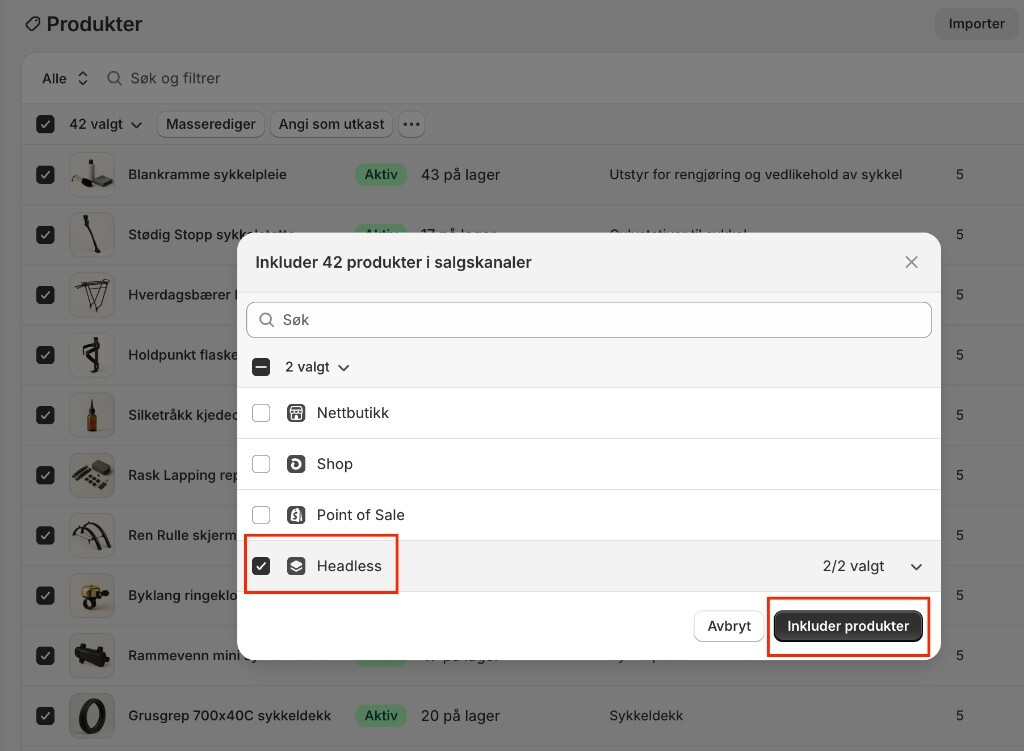Viewport: 1024px width, 751px height.
Task: Focus the Søk og filtrer field
Action: [176, 78]
